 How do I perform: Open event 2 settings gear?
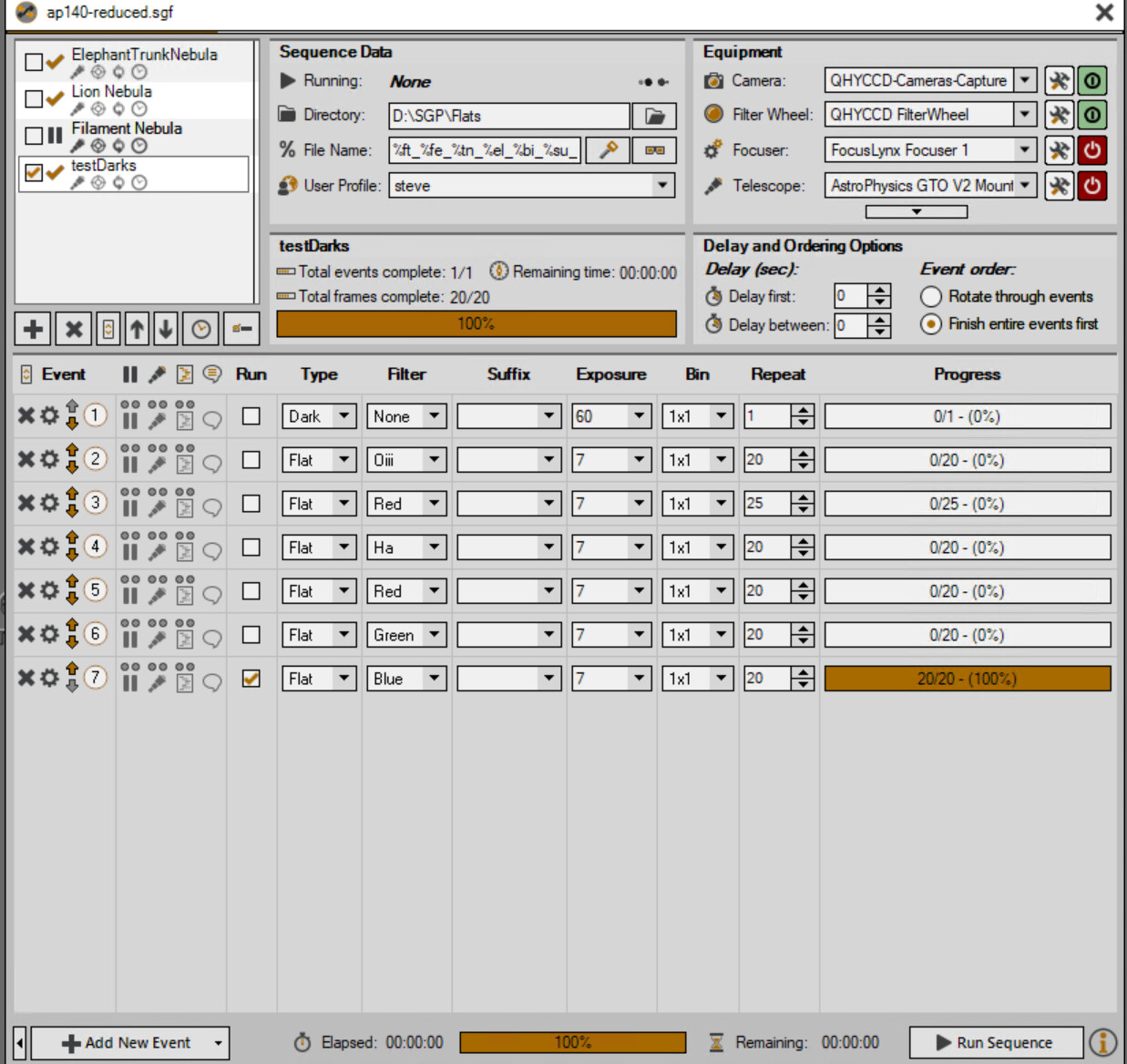[x=49, y=460]
